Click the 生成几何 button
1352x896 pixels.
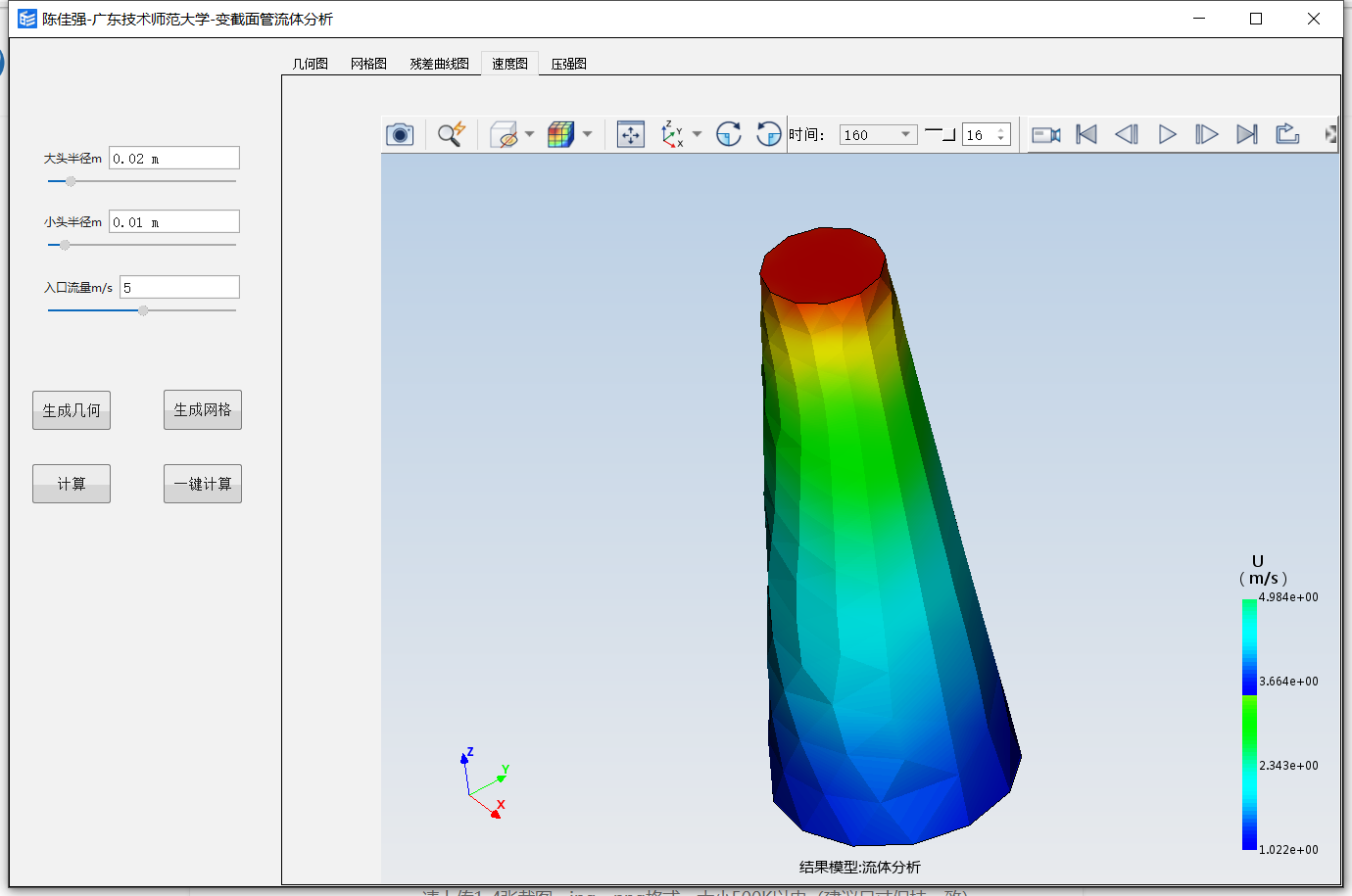point(72,410)
